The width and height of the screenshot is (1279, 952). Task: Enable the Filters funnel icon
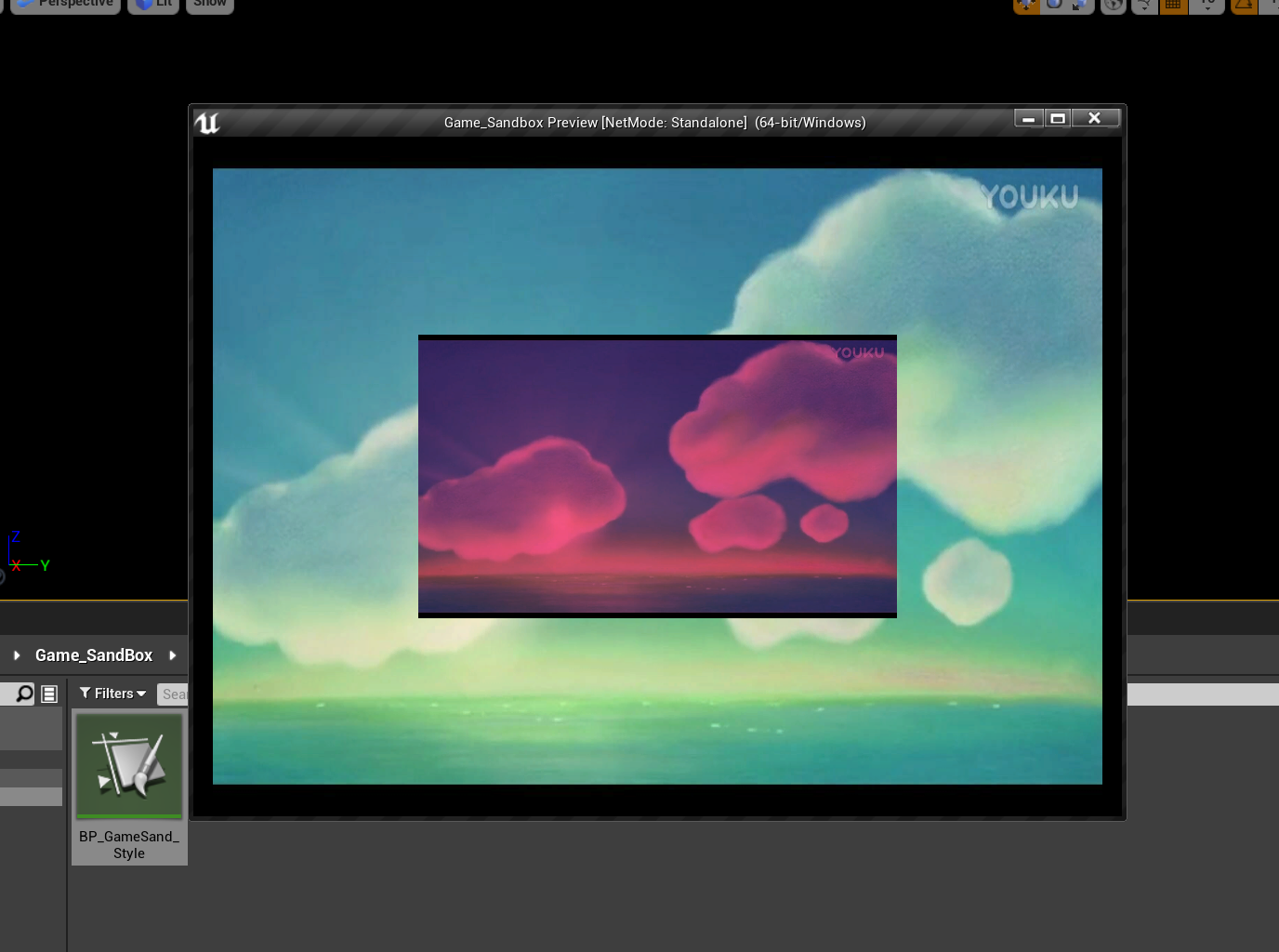(87, 693)
